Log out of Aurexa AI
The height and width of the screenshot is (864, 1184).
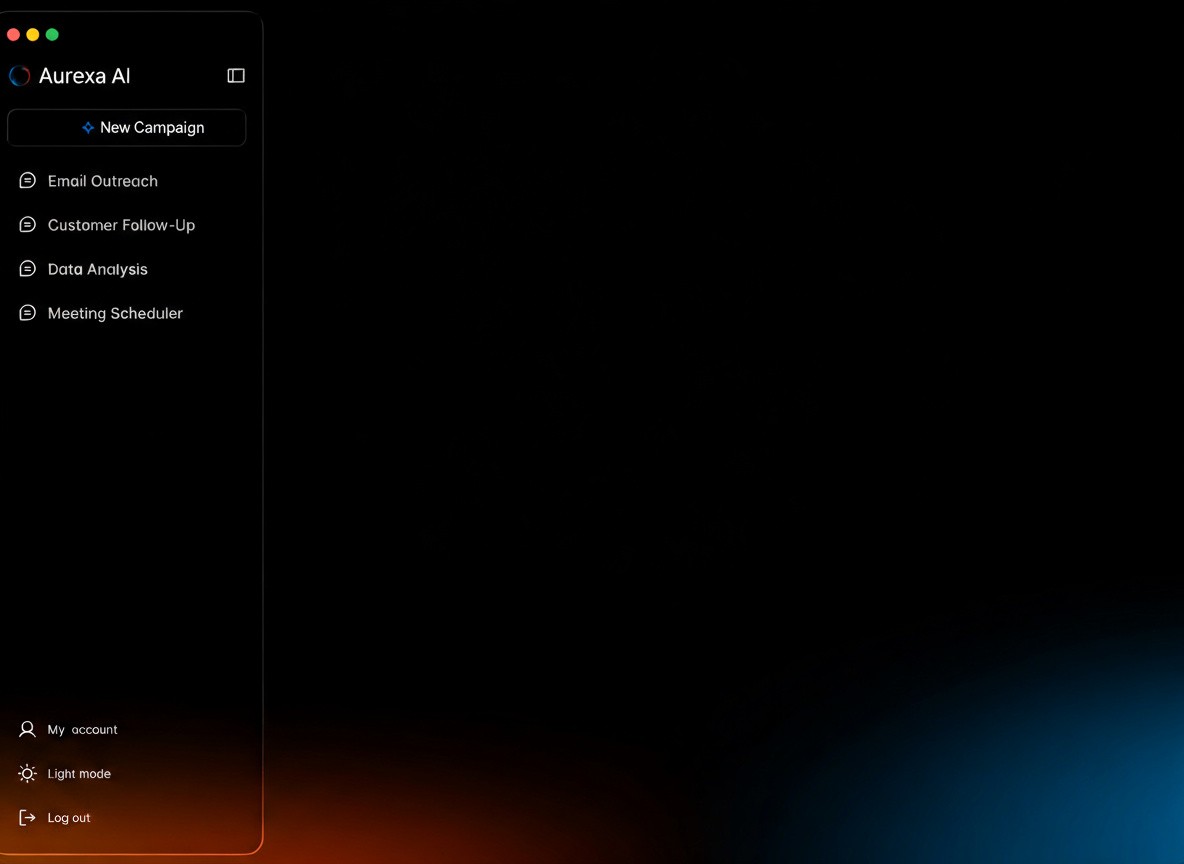[x=54, y=817]
